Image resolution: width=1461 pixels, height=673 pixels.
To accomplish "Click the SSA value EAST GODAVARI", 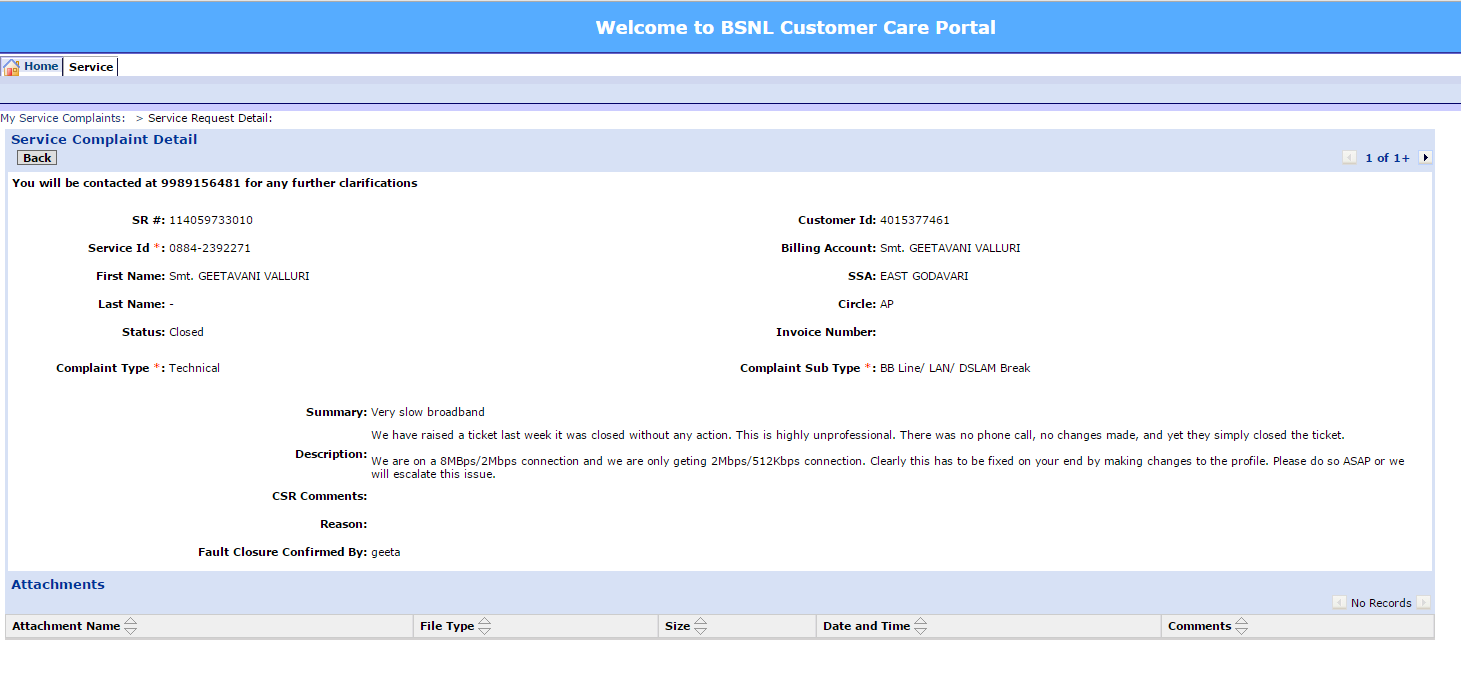I will (924, 276).
